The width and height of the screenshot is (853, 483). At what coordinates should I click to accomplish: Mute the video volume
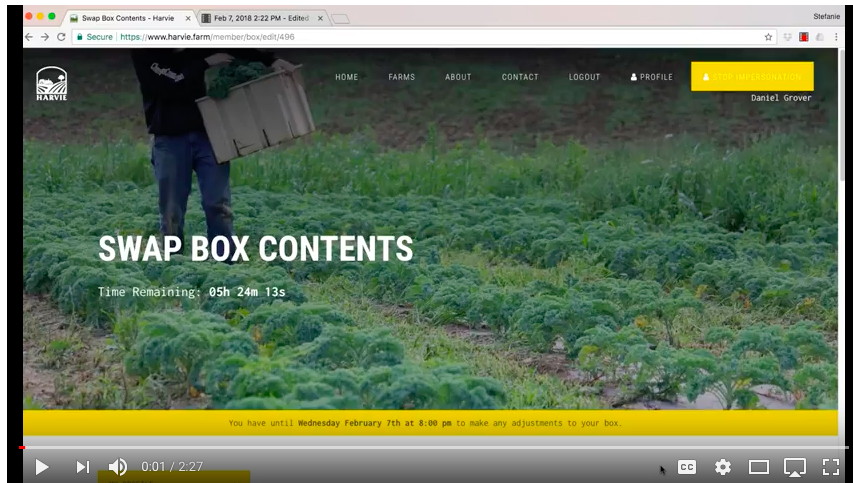tap(118, 467)
